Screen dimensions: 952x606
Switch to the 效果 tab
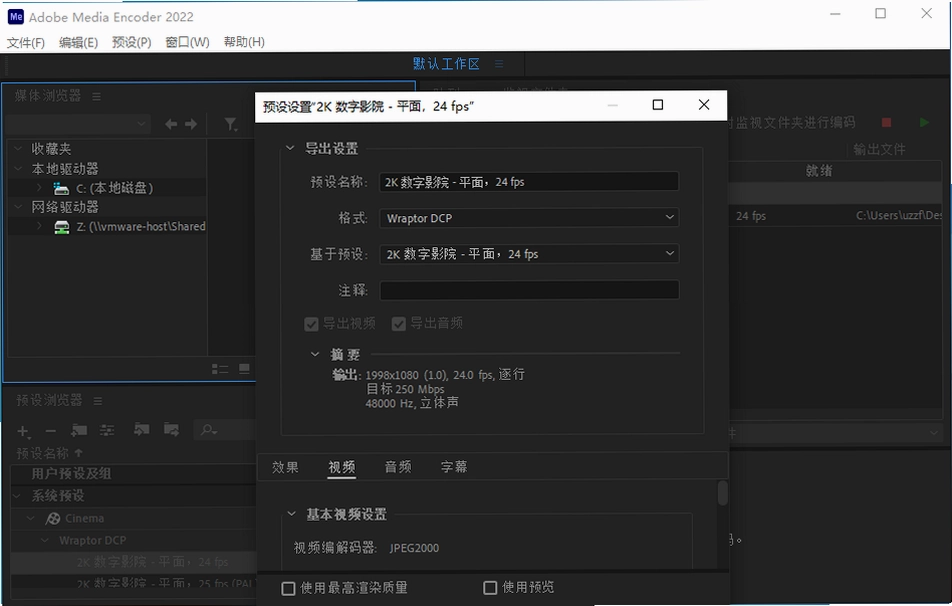click(x=285, y=467)
